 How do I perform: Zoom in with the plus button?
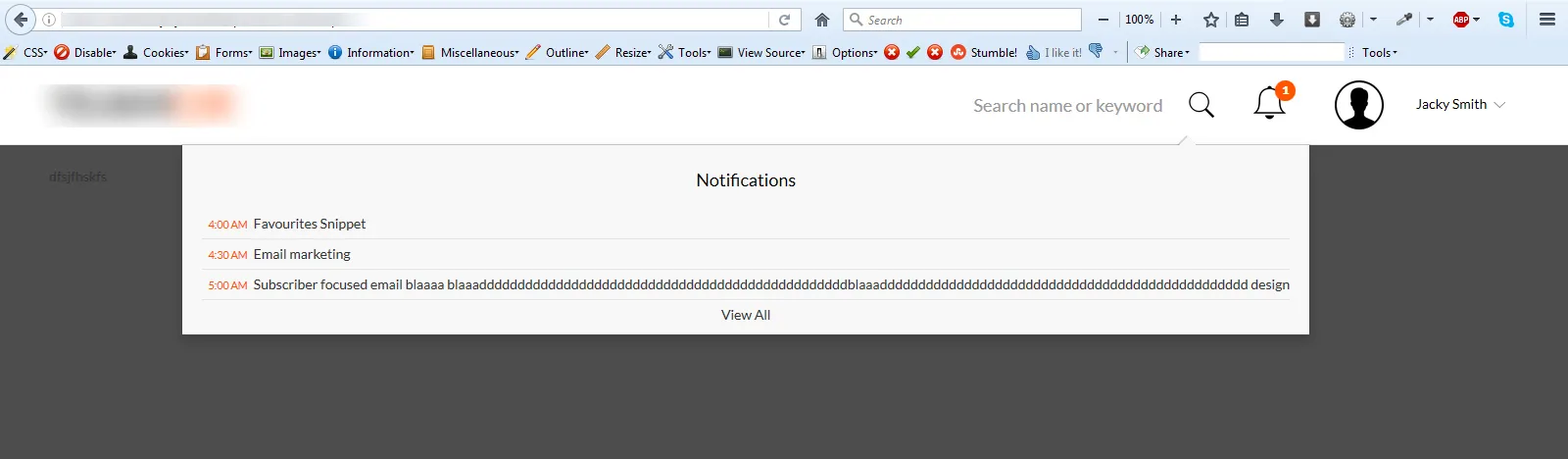pos(1176,20)
